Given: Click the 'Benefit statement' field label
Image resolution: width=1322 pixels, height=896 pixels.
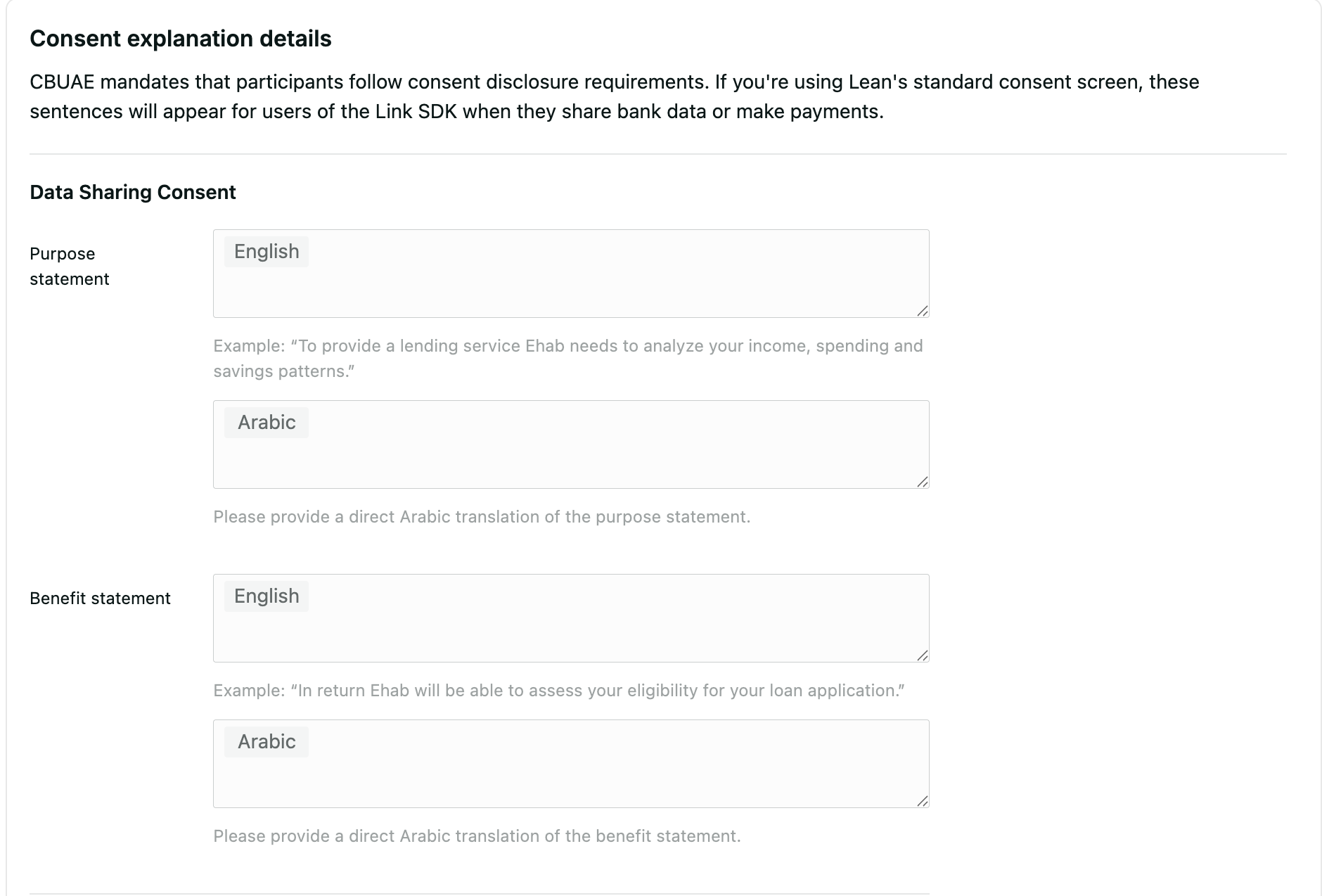Looking at the screenshot, I should click(x=100, y=599).
